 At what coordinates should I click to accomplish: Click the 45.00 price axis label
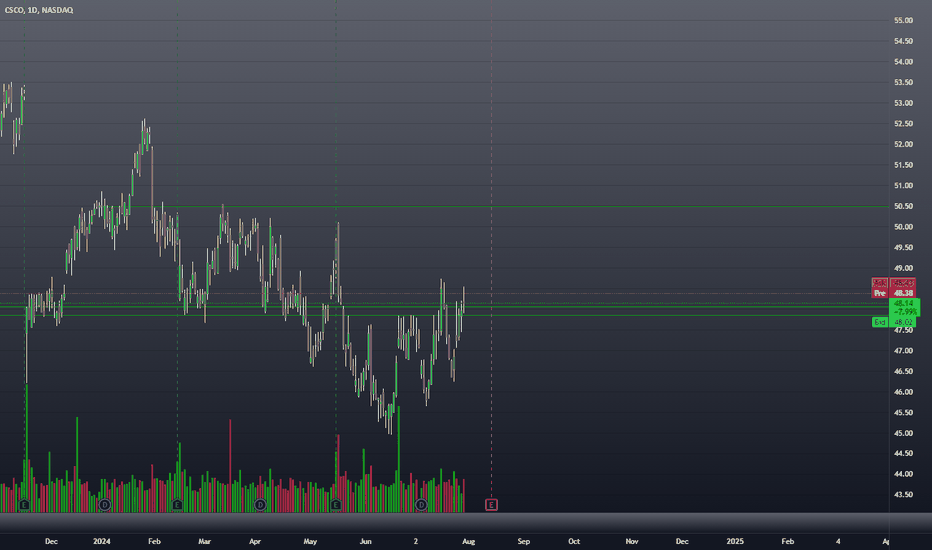coord(903,433)
